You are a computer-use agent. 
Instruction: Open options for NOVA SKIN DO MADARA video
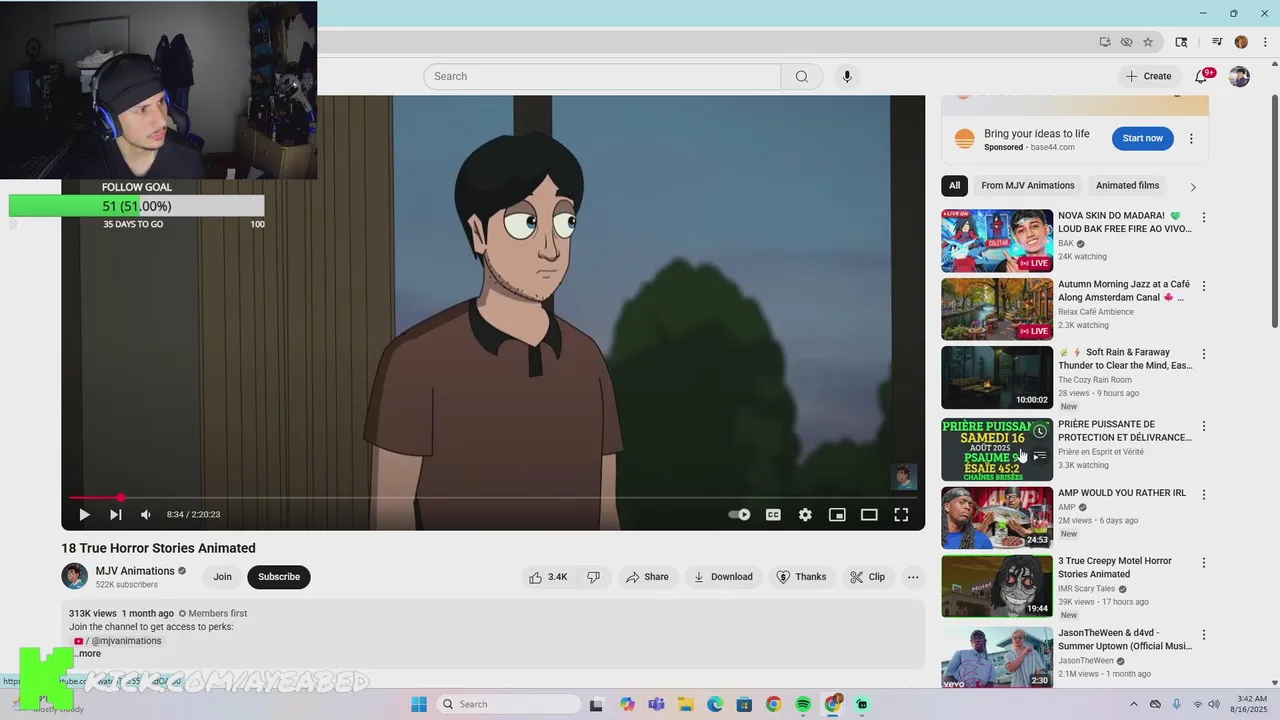1204,217
